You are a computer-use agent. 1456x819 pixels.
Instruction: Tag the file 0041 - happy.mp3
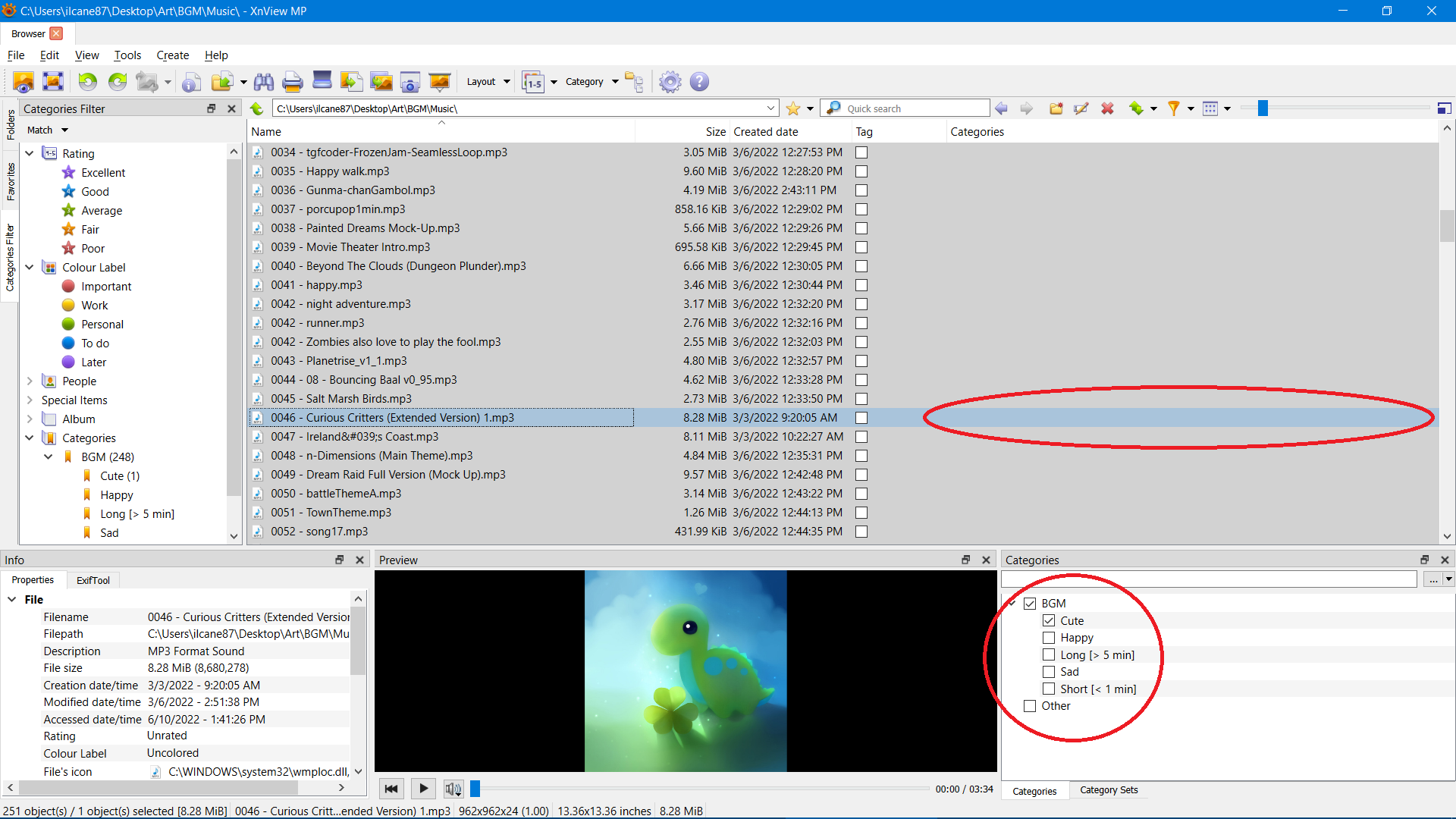[x=861, y=285]
